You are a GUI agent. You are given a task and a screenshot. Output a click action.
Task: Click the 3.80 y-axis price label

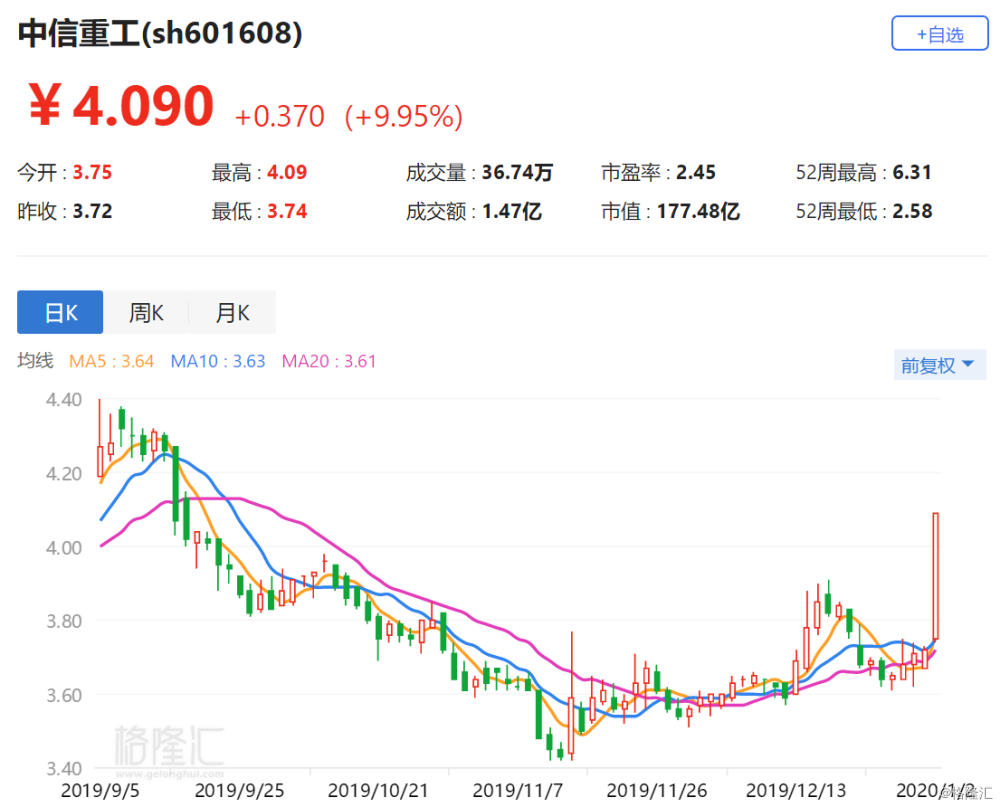tap(64, 621)
